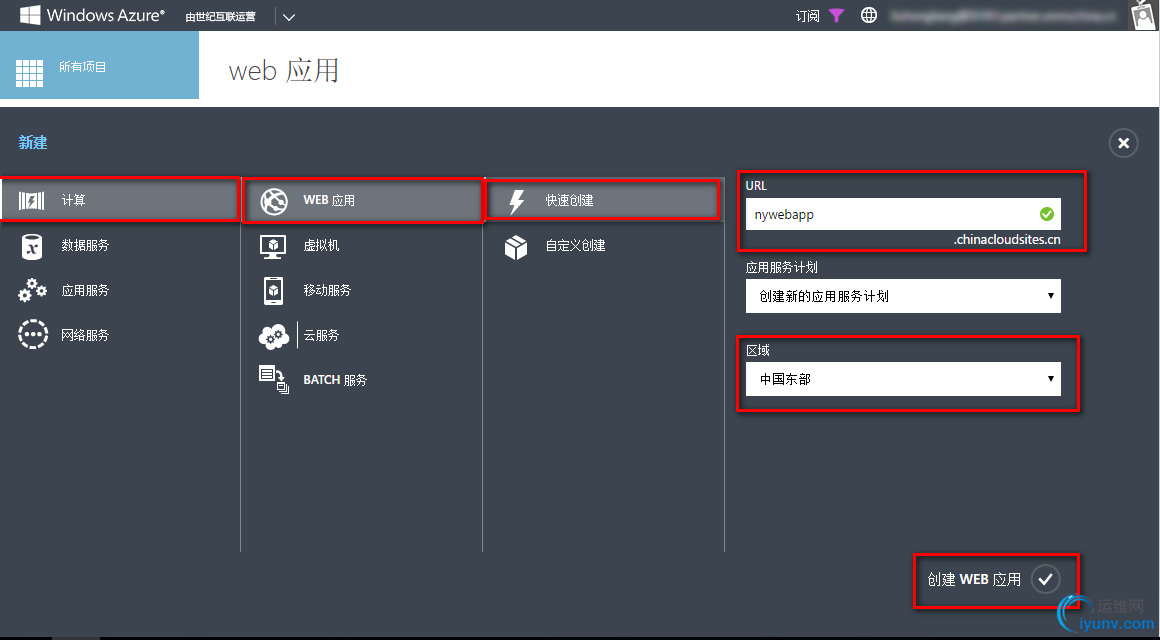Click the user avatar in top corner
This screenshot has width=1160, height=640.
pyautogui.click(x=1145, y=15)
